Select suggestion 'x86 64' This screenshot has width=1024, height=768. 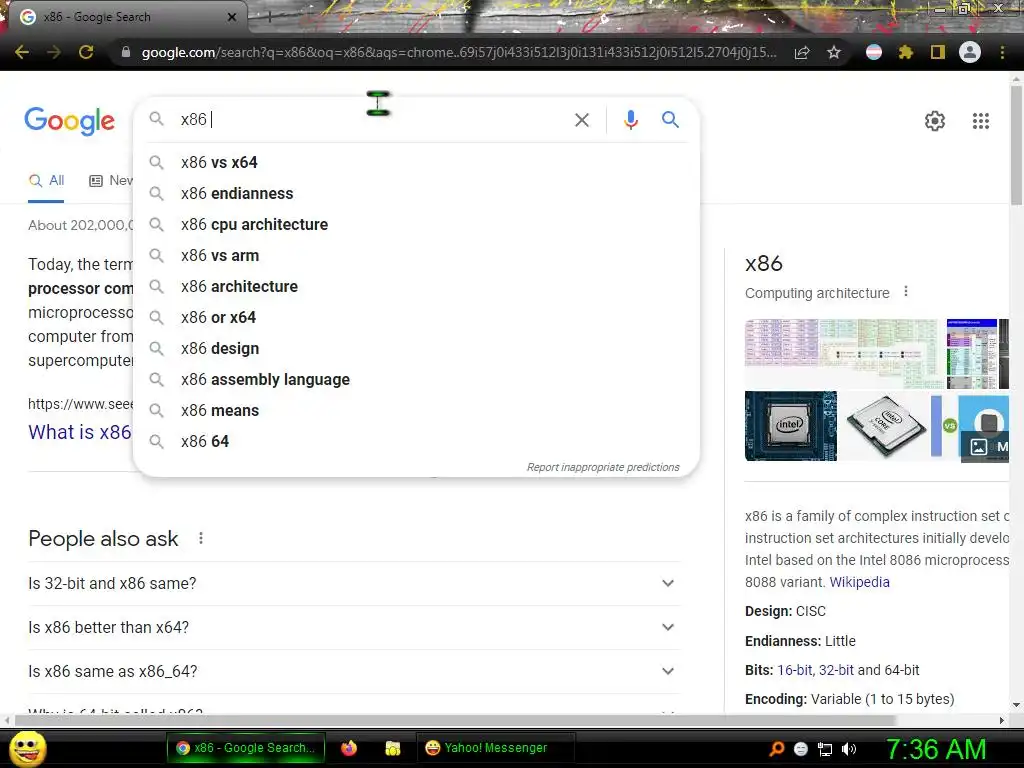[x=416, y=441]
